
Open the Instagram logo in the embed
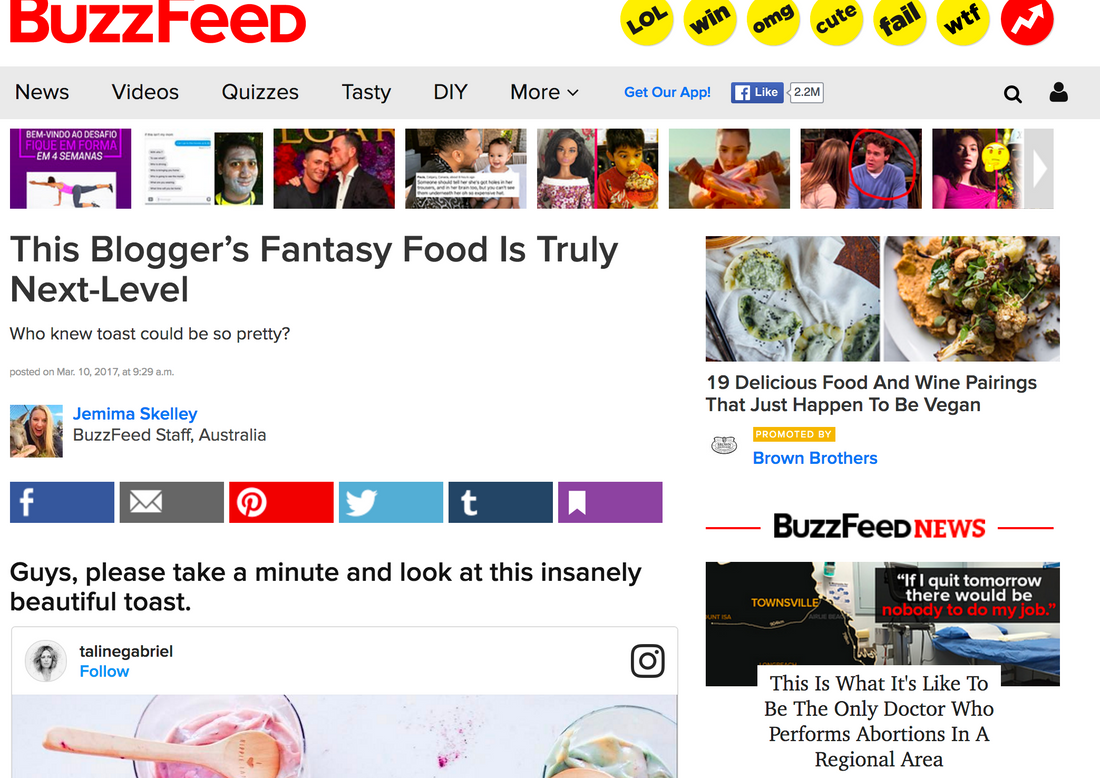pyautogui.click(x=647, y=661)
